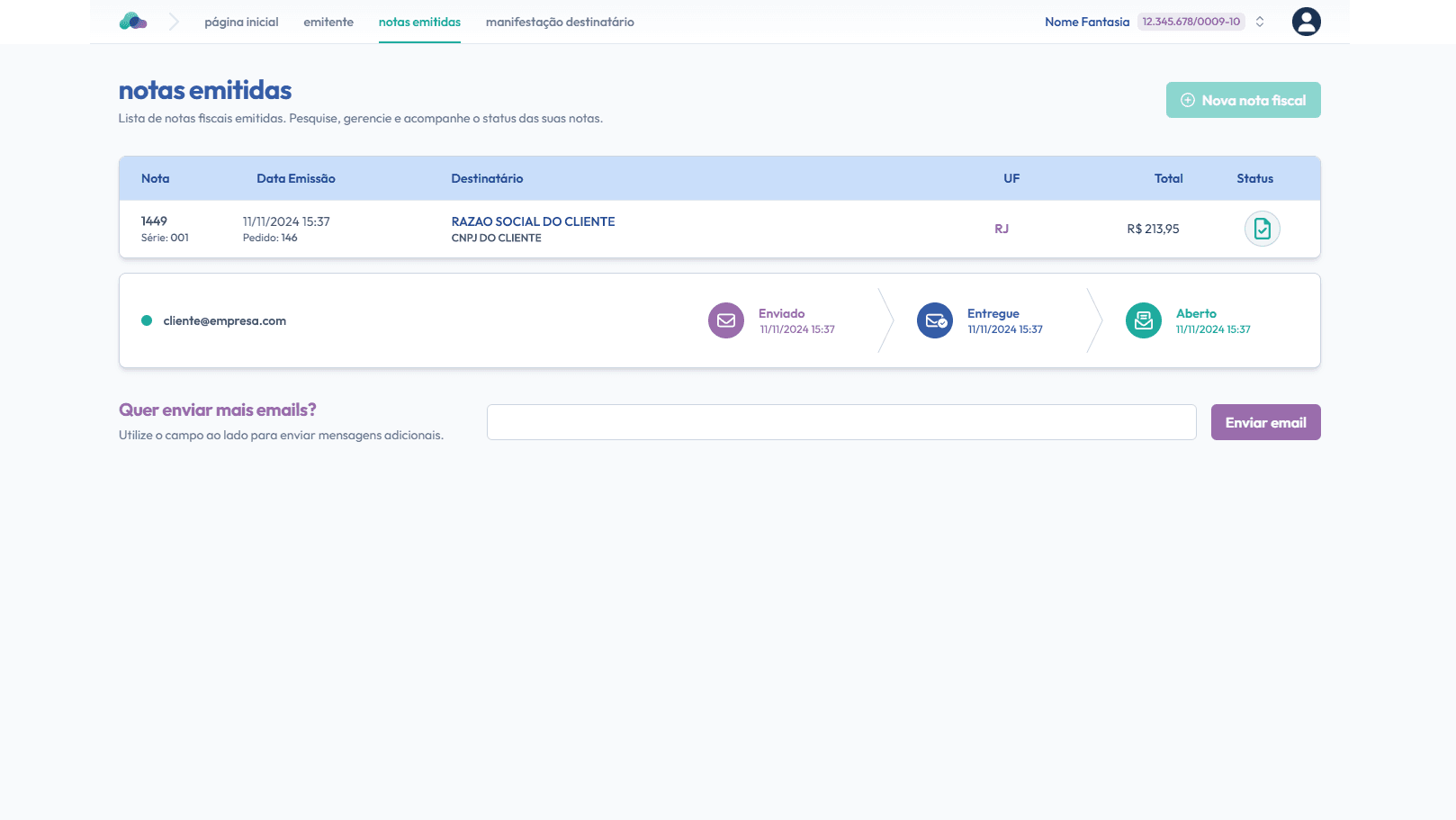Click the blue Entregue envelope icon
1456x820 pixels.
pyautogui.click(x=934, y=320)
